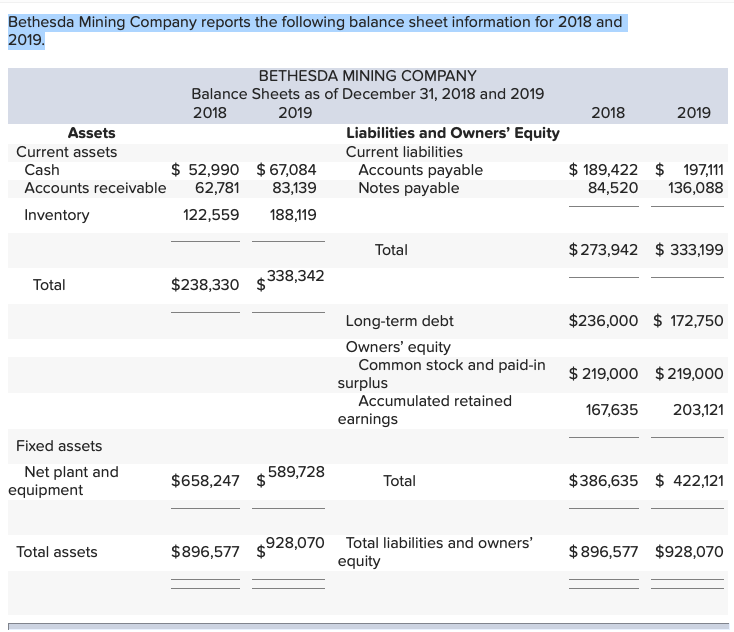Select Total assets 2018 value $896,577
The height and width of the screenshot is (632, 734).
[205, 551]
